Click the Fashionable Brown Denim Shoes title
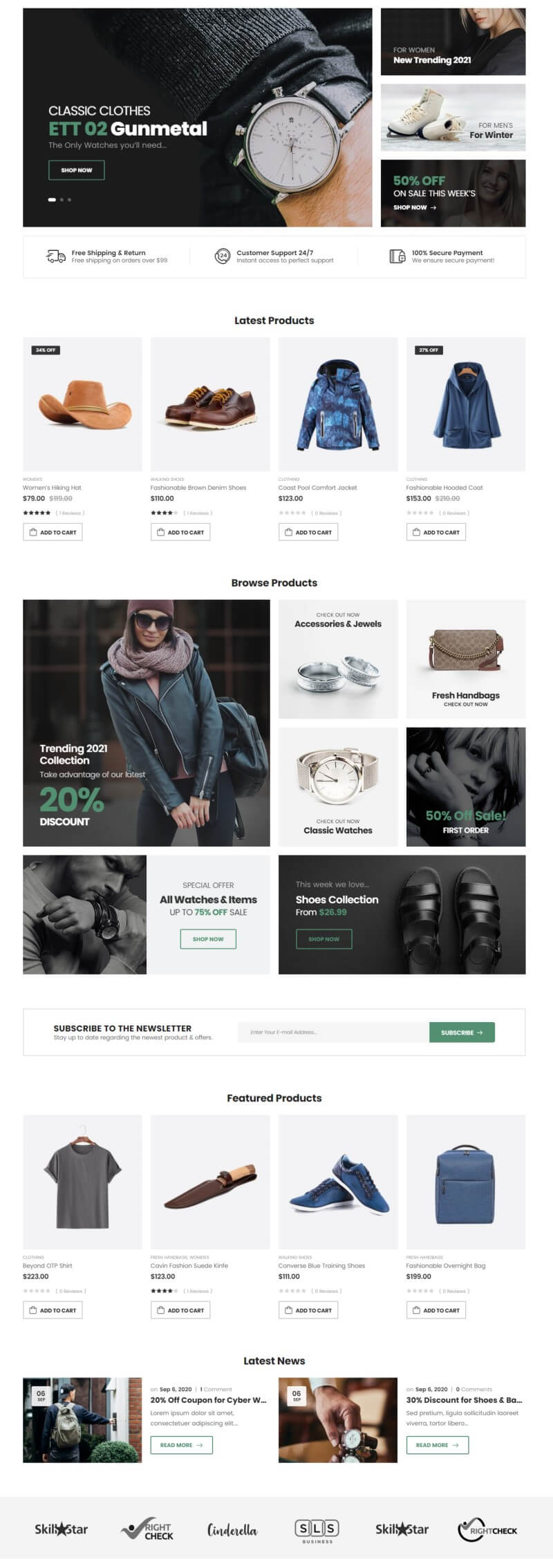This screenshot has width=553, height=1568. point(198,488)
